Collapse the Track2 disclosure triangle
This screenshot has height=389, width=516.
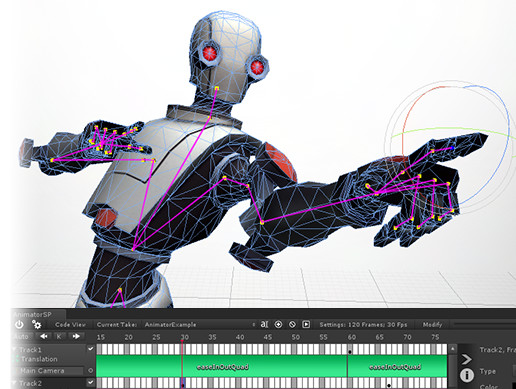pyautogui.click(x=15, y=383)
